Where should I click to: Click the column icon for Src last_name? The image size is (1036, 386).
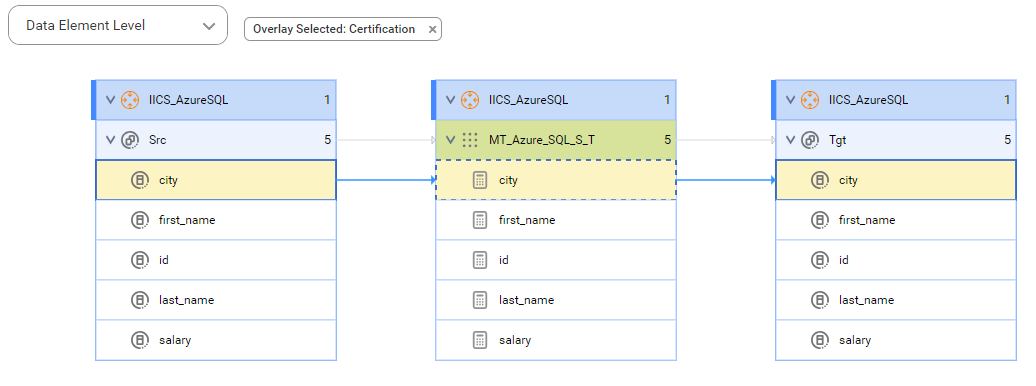(139, 300)
